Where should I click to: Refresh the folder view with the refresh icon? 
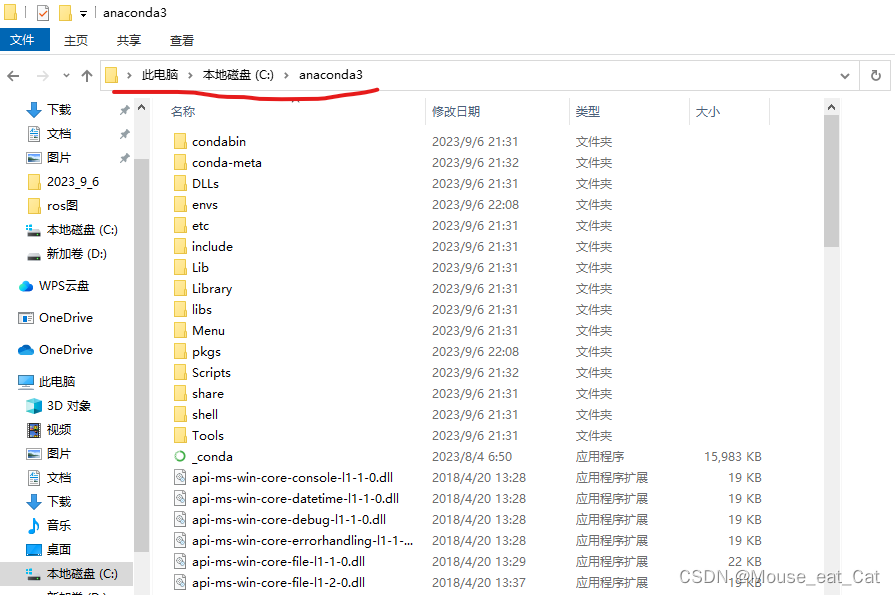[x=876, y=75]
